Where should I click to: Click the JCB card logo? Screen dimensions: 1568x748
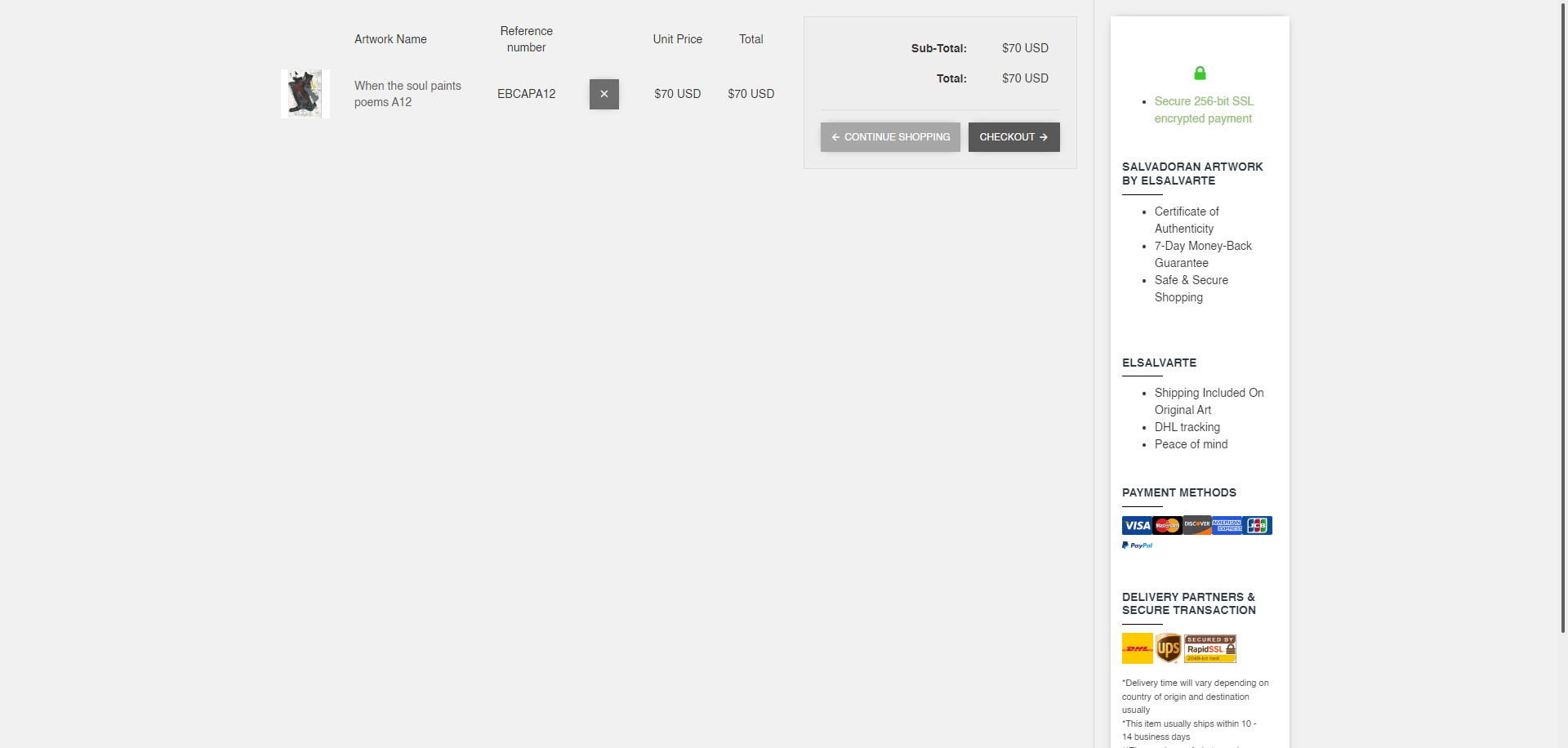(1258, 526)
